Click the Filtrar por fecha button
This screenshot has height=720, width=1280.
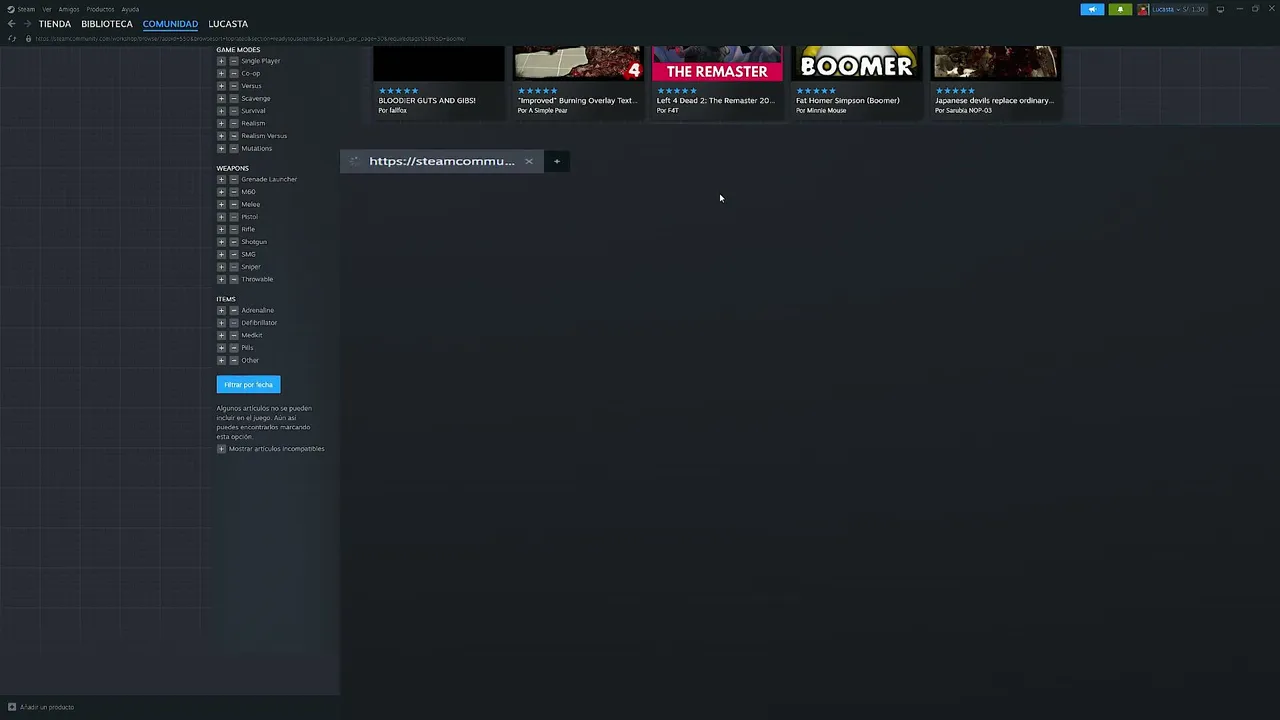(x=248, y=385)
